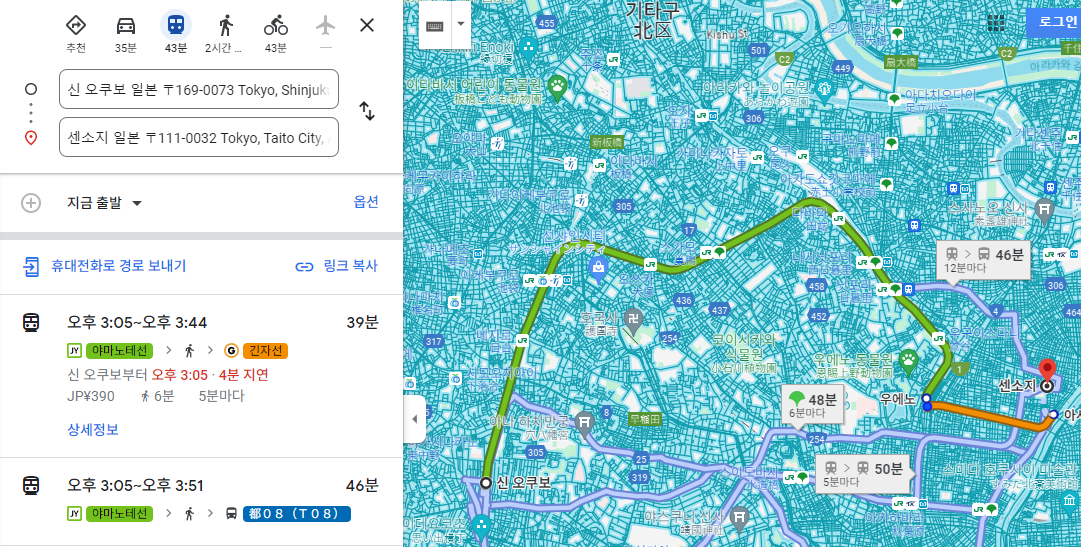Select the flights mode airplane icon

(x=325, y=26)
